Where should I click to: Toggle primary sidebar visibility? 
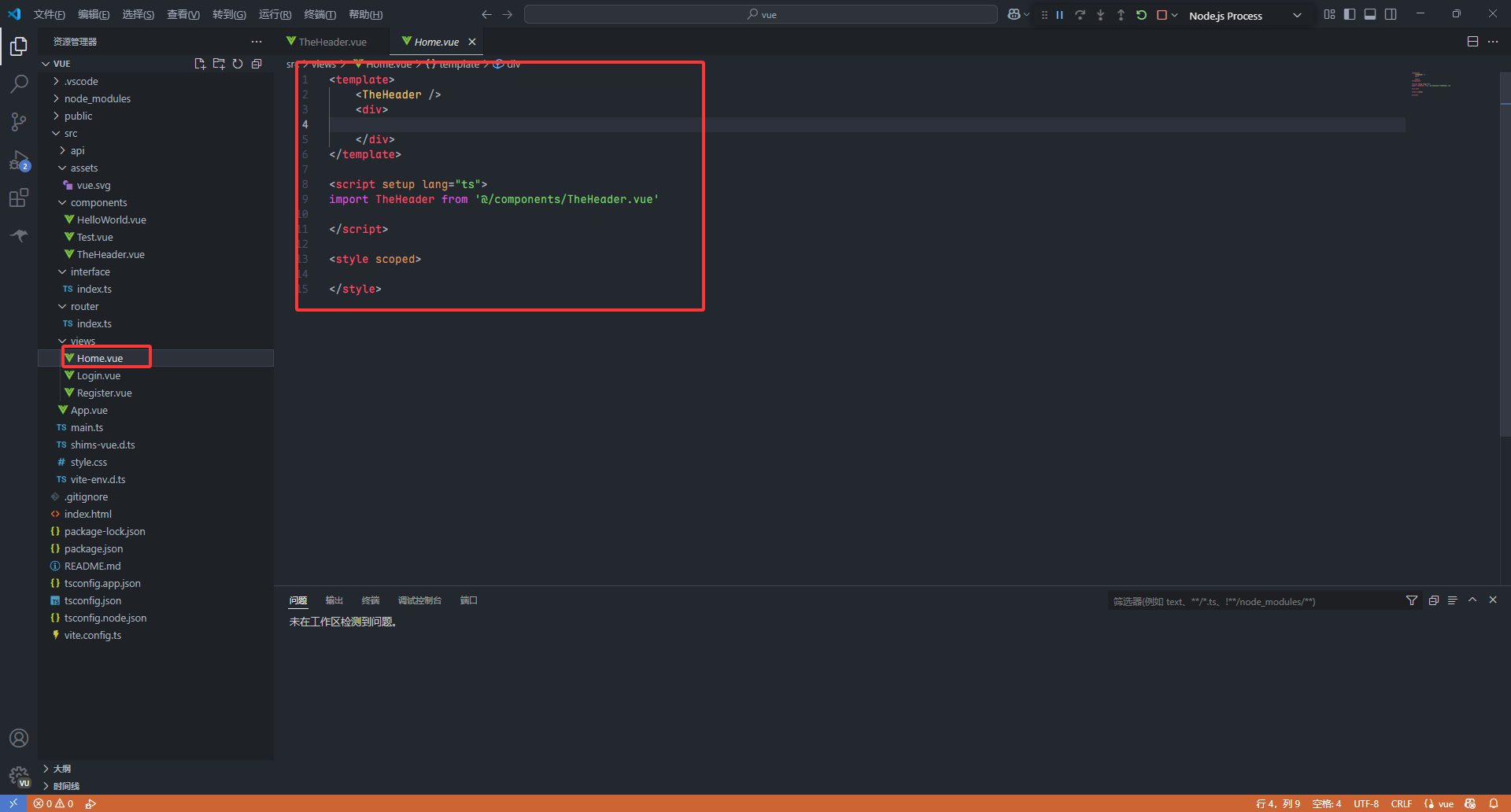(1350, 14)
